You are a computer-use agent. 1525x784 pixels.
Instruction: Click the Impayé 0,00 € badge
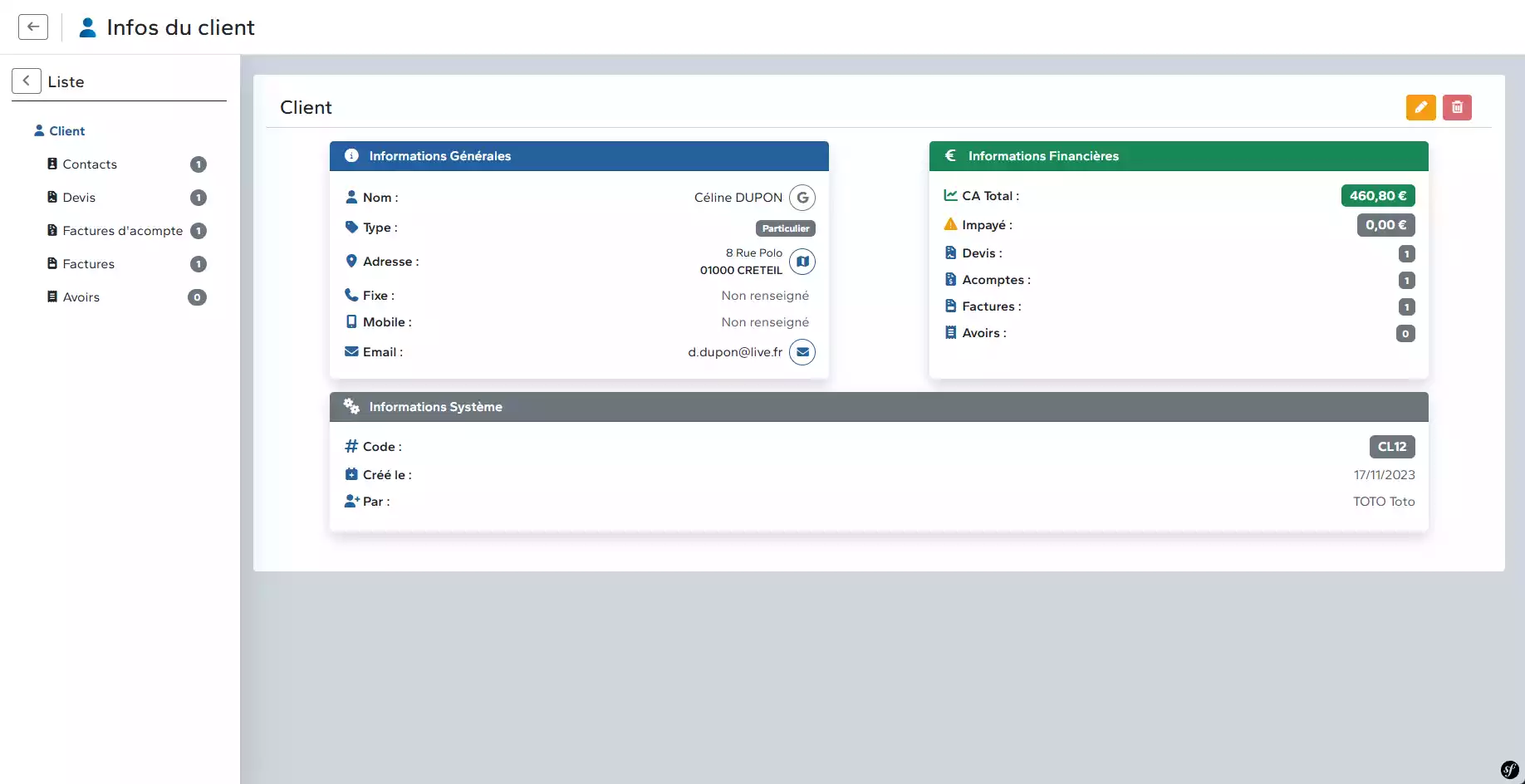[1385, 225]
